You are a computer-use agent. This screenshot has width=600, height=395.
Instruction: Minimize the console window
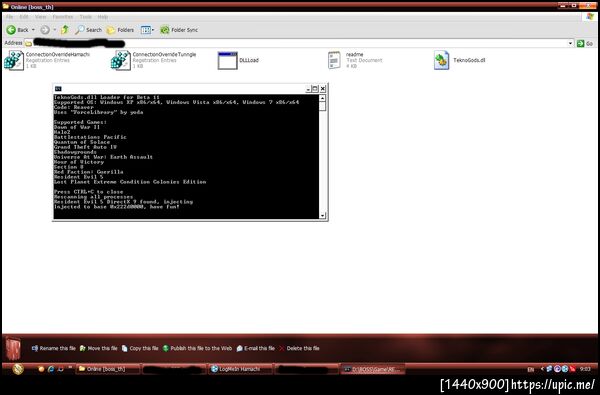pos(308,89)
